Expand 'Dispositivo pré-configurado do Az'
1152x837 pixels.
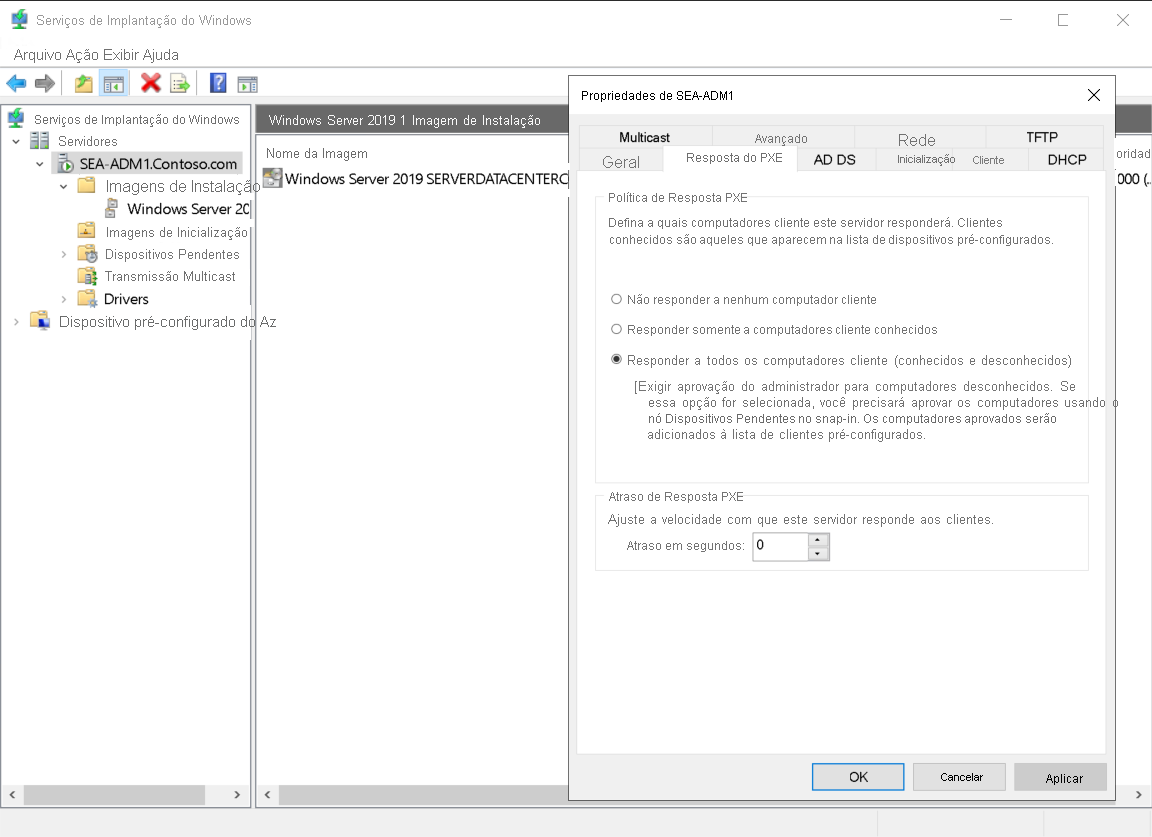point(14,321)
